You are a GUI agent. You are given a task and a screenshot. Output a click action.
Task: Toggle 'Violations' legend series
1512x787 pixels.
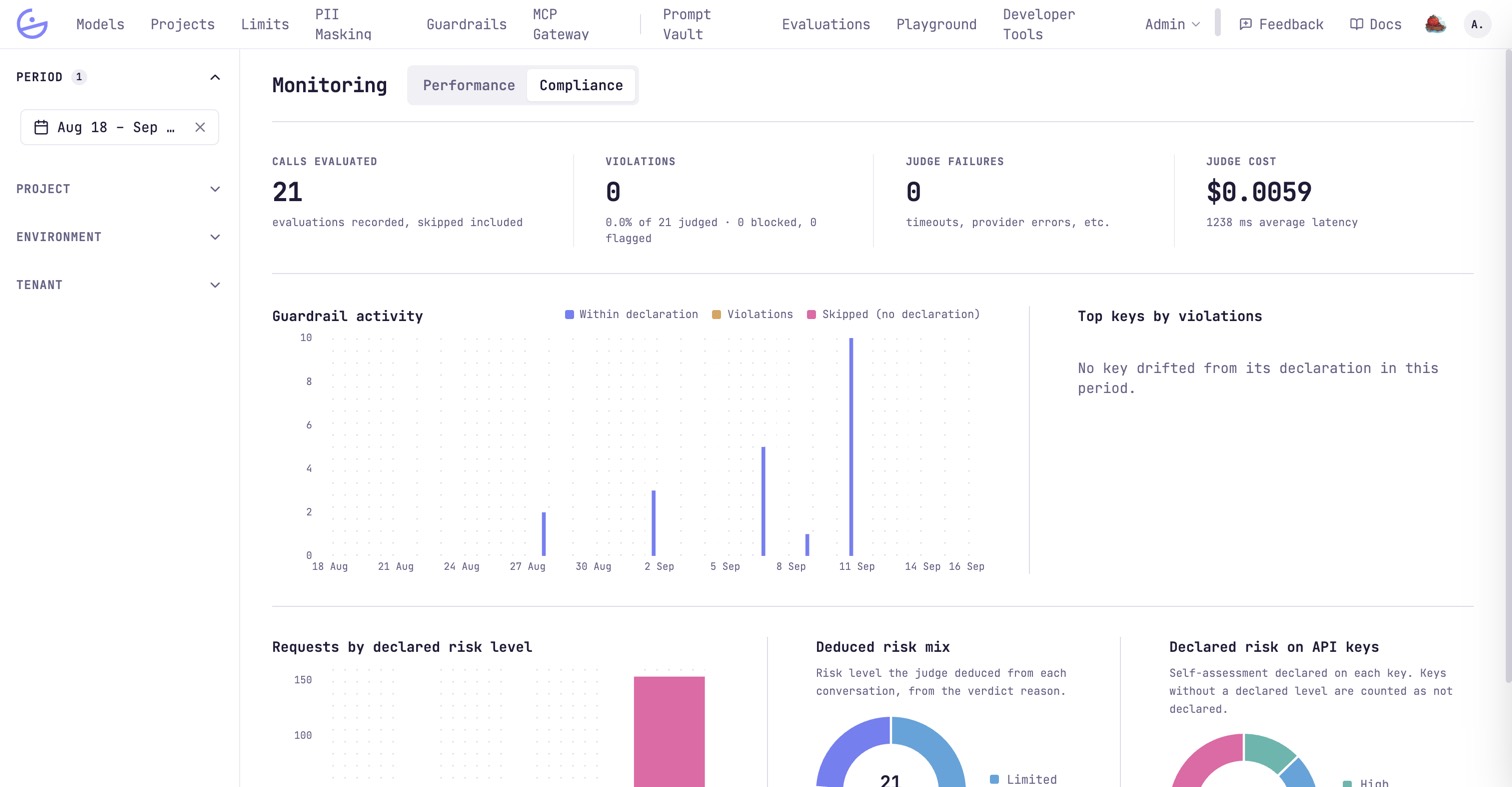(752, 314)
